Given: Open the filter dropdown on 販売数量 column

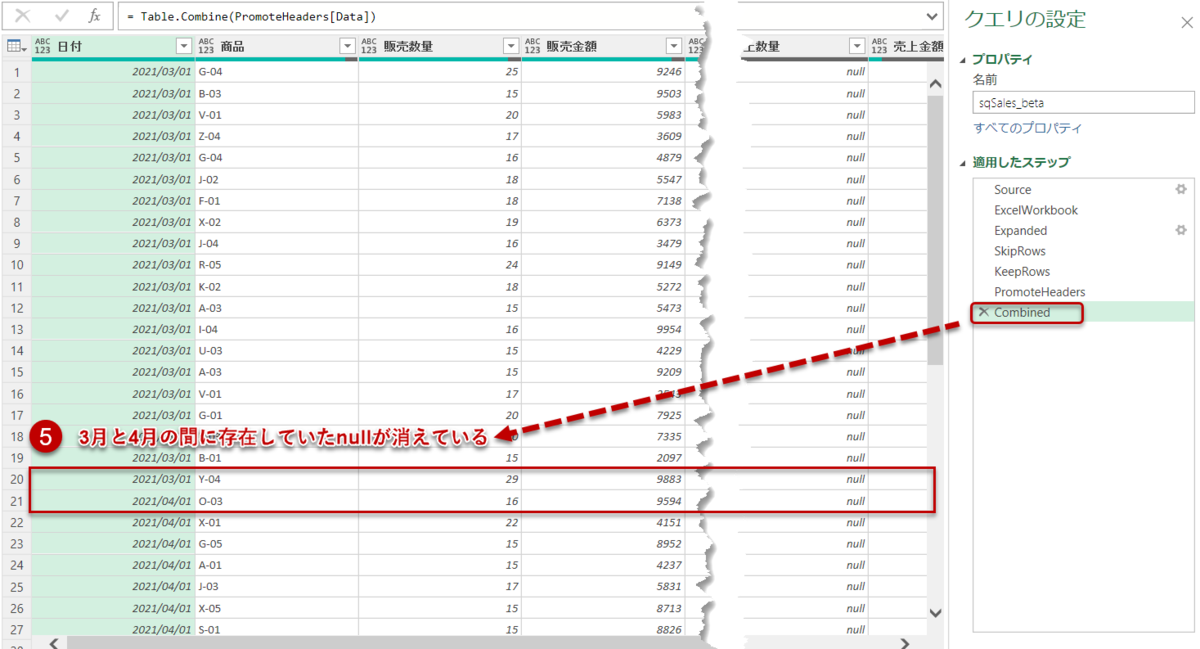Looking at the screenshot, I should coord(510,46).
